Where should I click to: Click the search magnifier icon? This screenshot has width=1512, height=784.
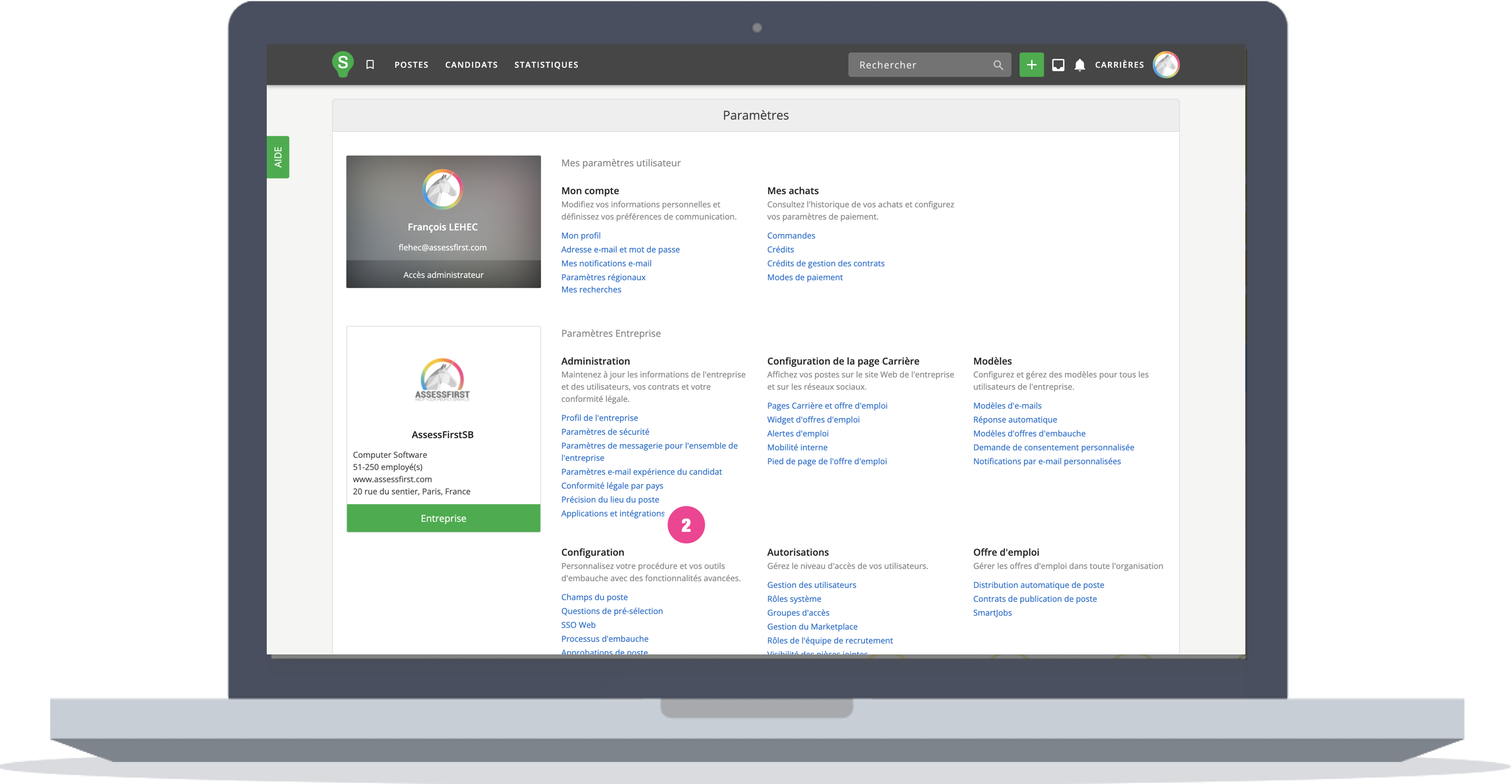point(998,65)
